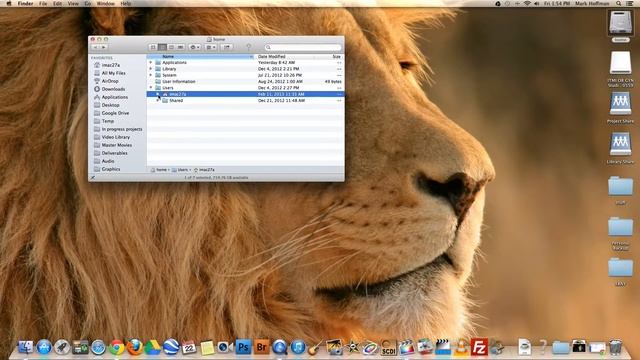Viewport: 640px width, 360px height.
Task: Sort by the Size column header
Action: tap(330, 57)
